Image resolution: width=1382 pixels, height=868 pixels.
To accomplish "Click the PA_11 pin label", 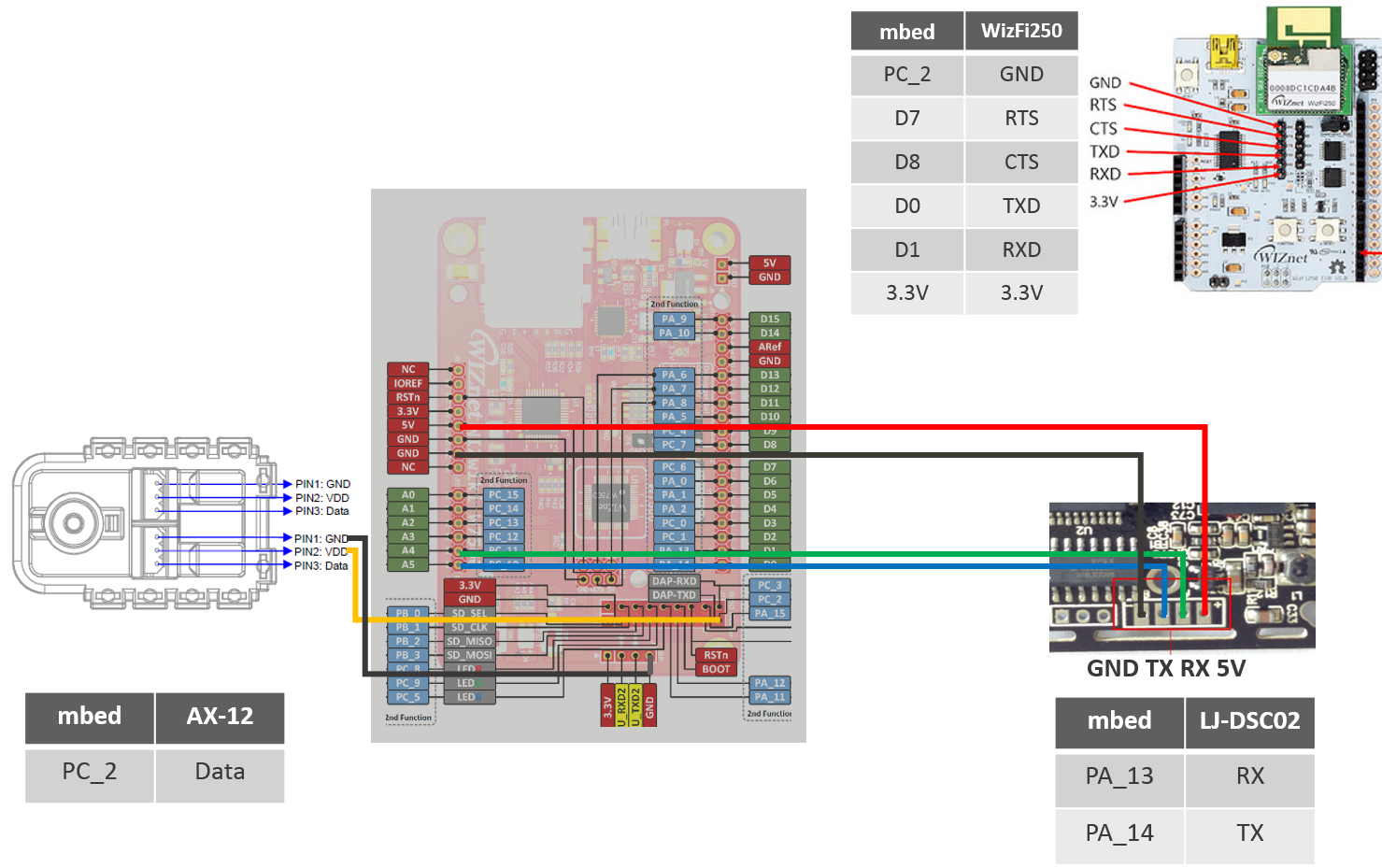I will (x=770, y=697).
